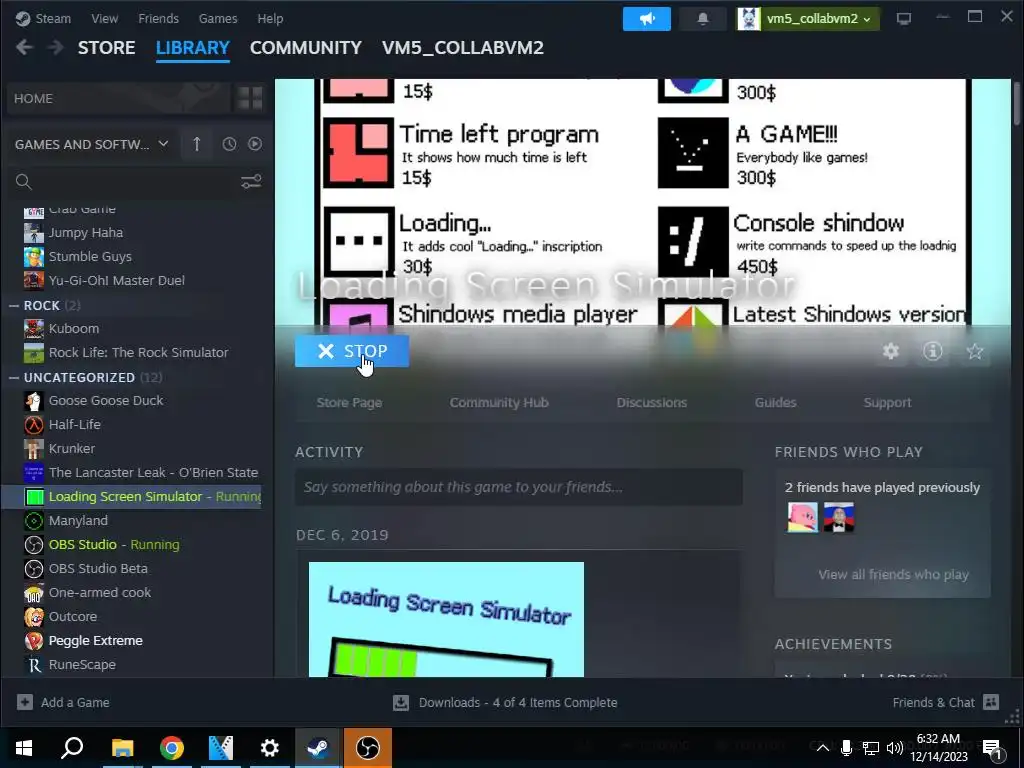Image resolution: width=1024 pixels, height=768 pixels.
Task: Stop the running Loading Screen Simulator
Action: (352, 351)
